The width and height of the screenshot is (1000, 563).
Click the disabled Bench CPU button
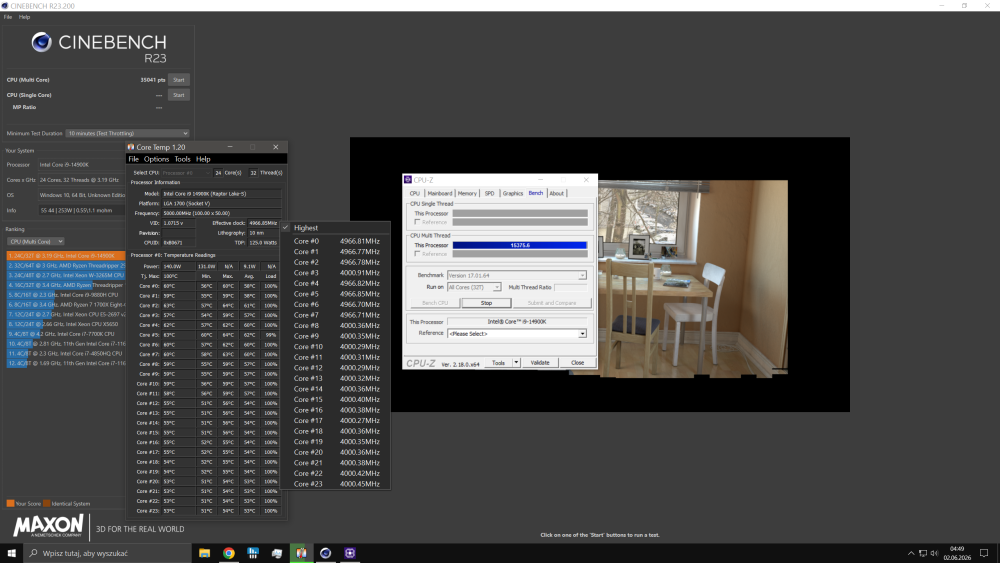434,303
